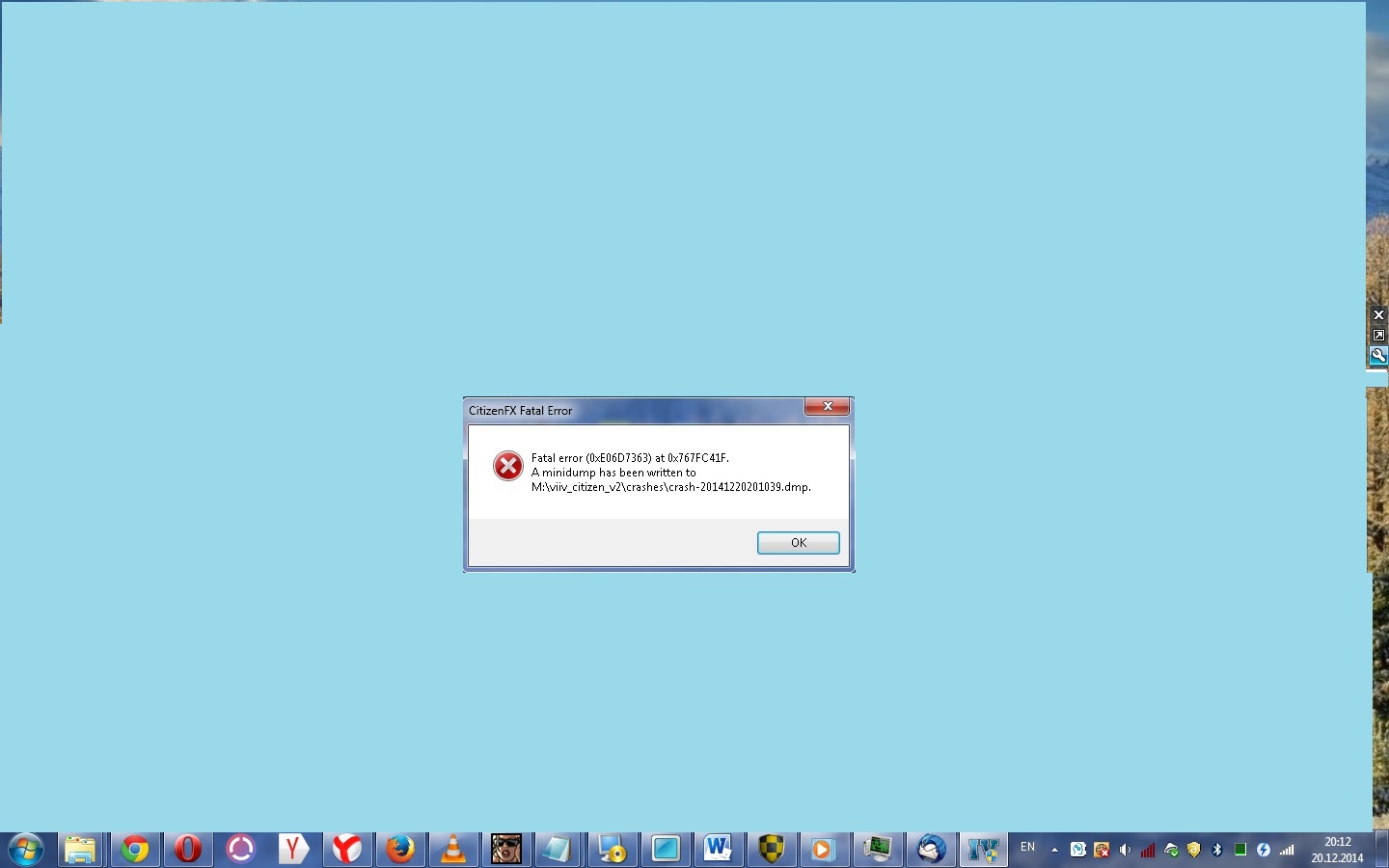Launch Opera browser from the taskbar
This screenshot has height=868, width=1389.
[x=187, y=849]
